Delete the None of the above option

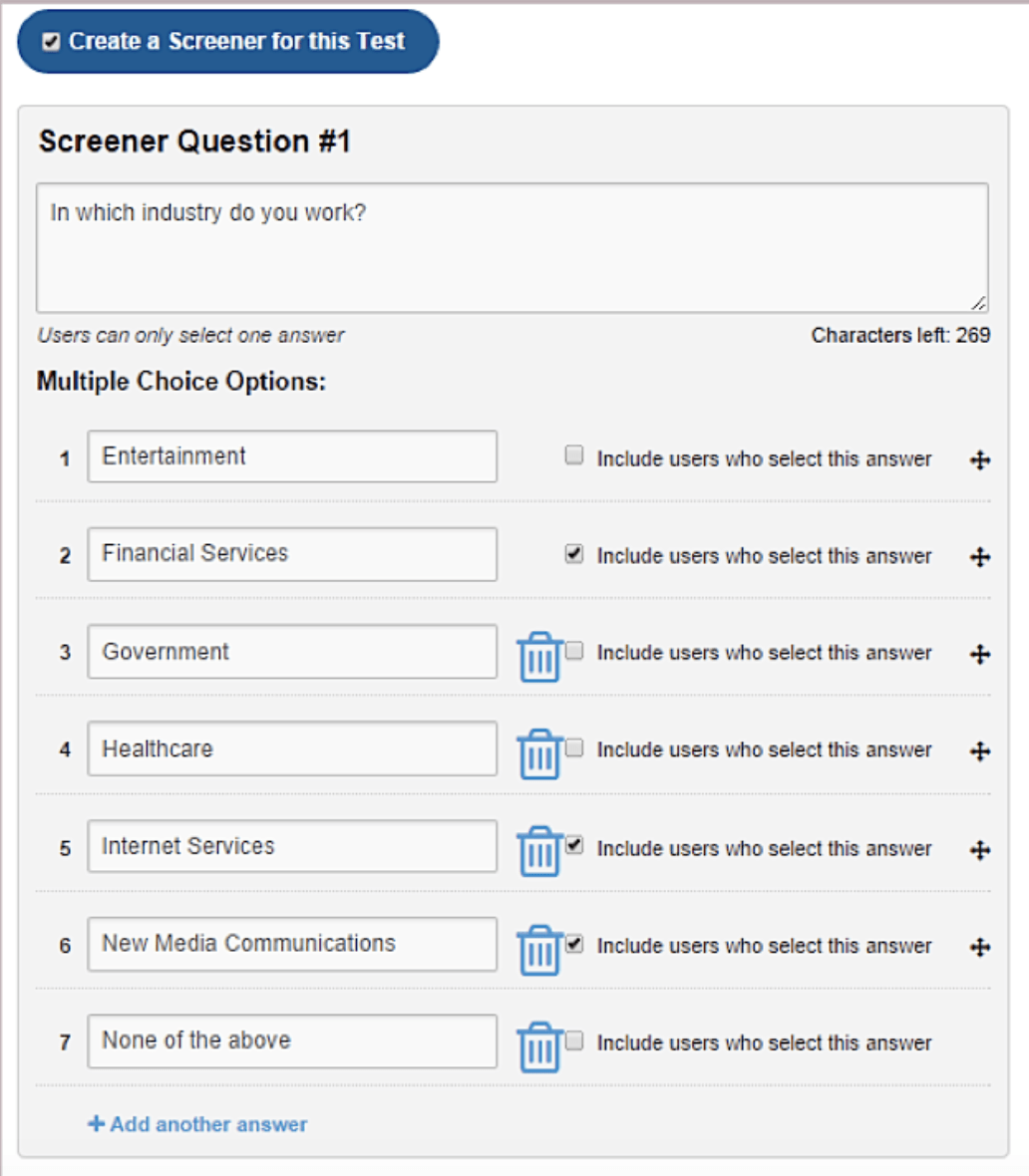click(x=539, y=1044)
